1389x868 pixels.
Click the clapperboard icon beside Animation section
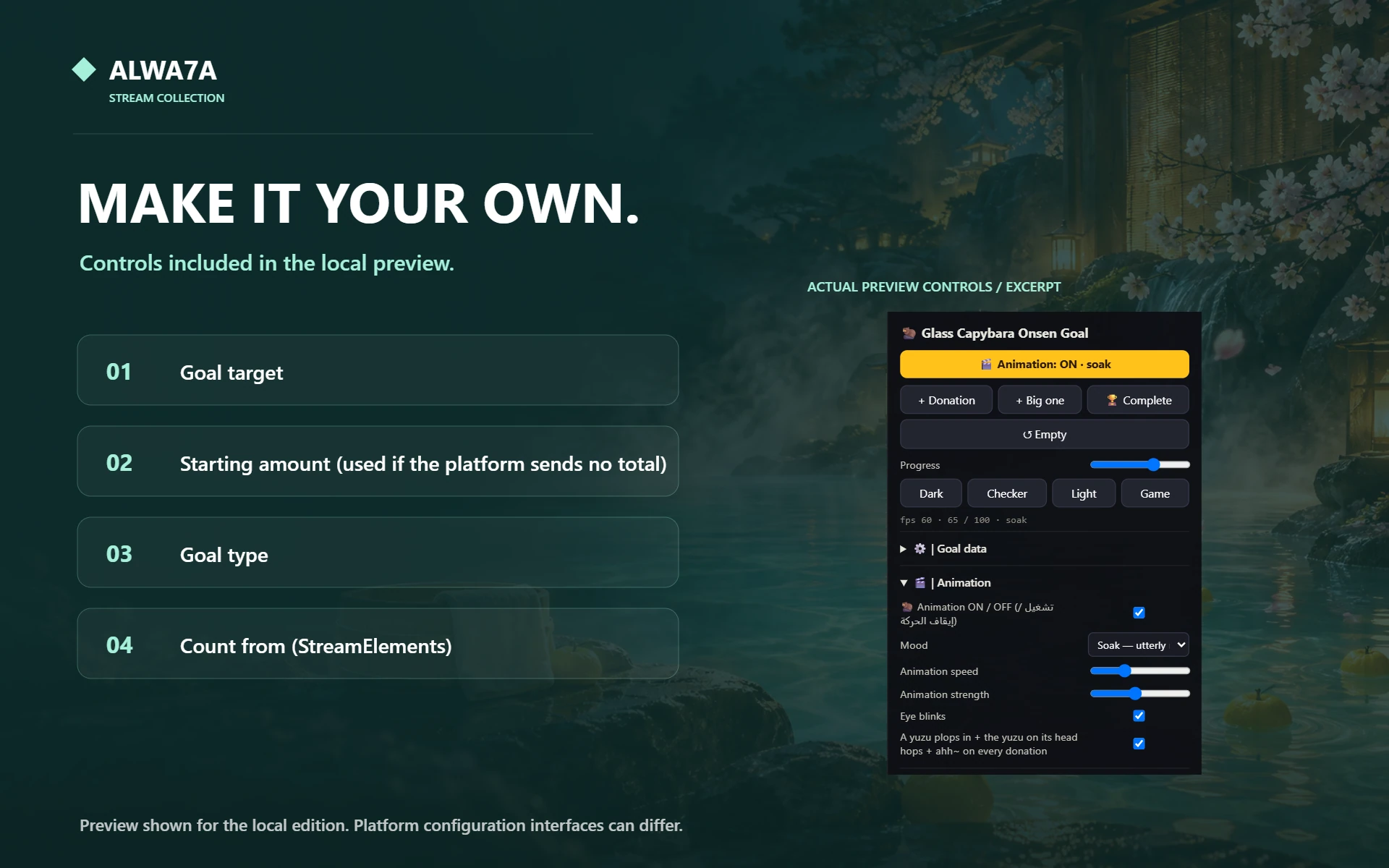click(919, 583)
